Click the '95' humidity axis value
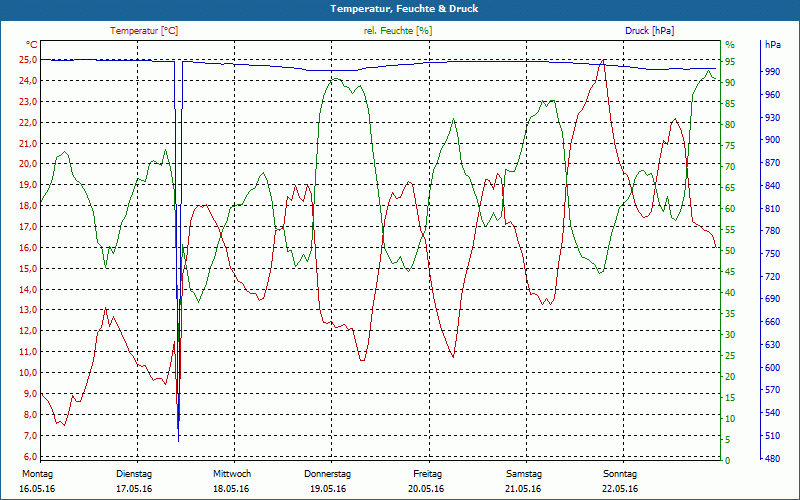Image resolution: width=800 pixels, height=500 pixels. [730, 61]
